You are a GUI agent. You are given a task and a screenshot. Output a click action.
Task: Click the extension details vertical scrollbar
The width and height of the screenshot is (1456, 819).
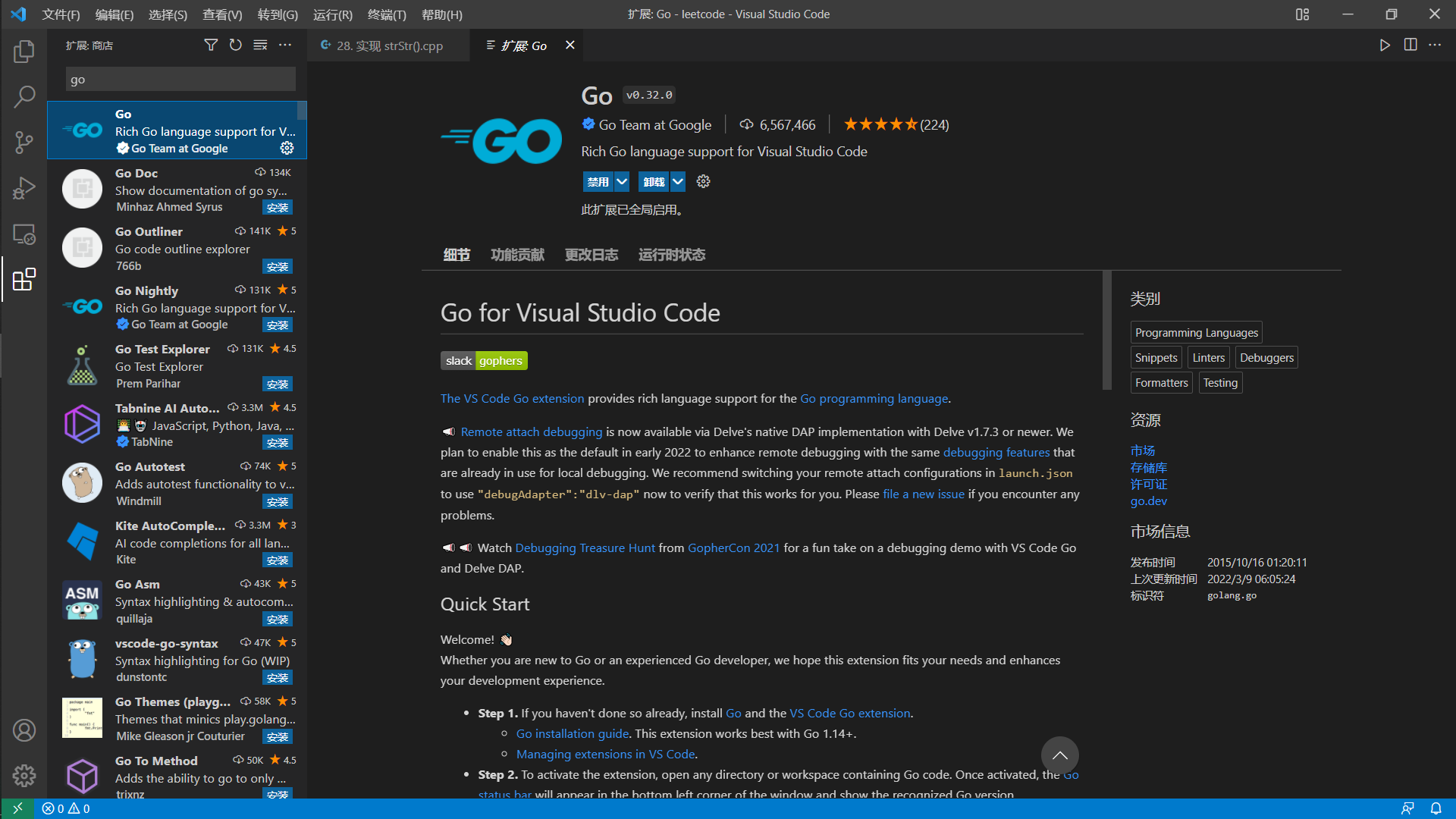tap(1107, 331)
